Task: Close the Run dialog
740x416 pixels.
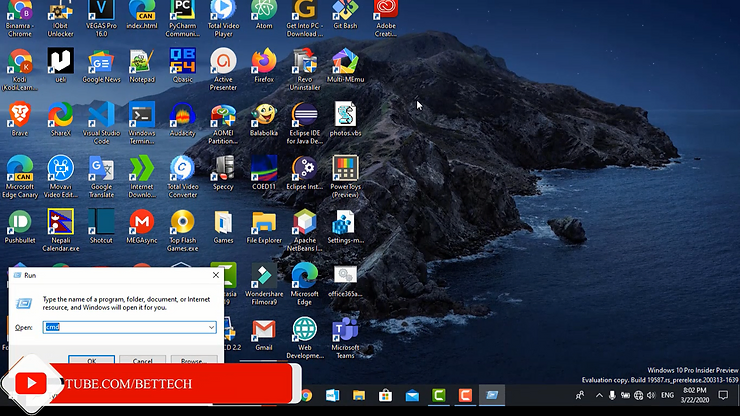Action: tap(216, 275)
